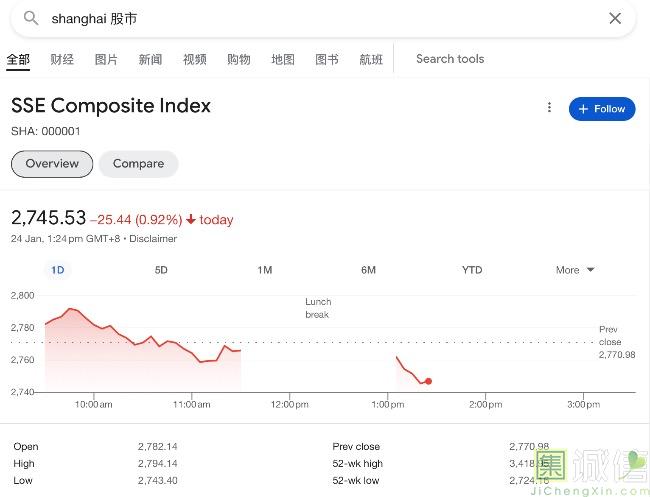
Task: Follow the SSE Composite Index
Action: point(601,109)
